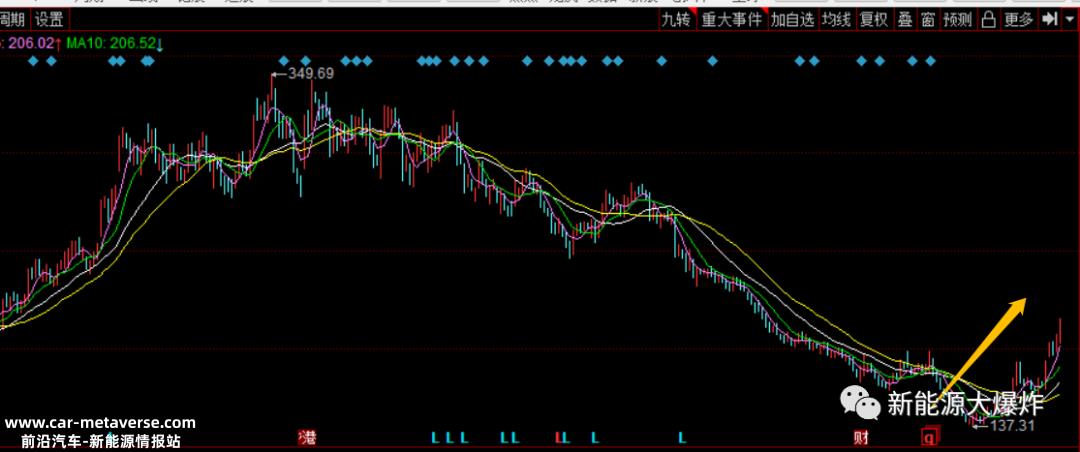Click the rightmost blue diamond event marker
The image size is (1080, 452).
click(x=931, y=61)
